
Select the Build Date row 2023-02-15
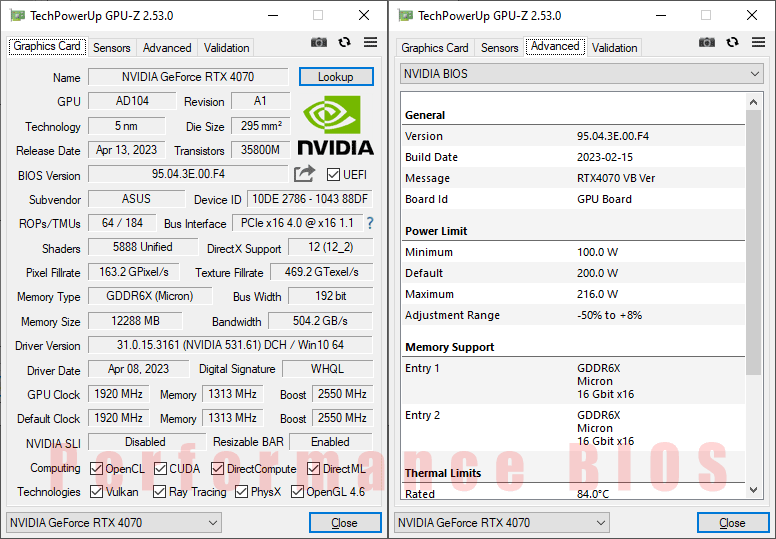pyautogui.click(x=573, y=157)
